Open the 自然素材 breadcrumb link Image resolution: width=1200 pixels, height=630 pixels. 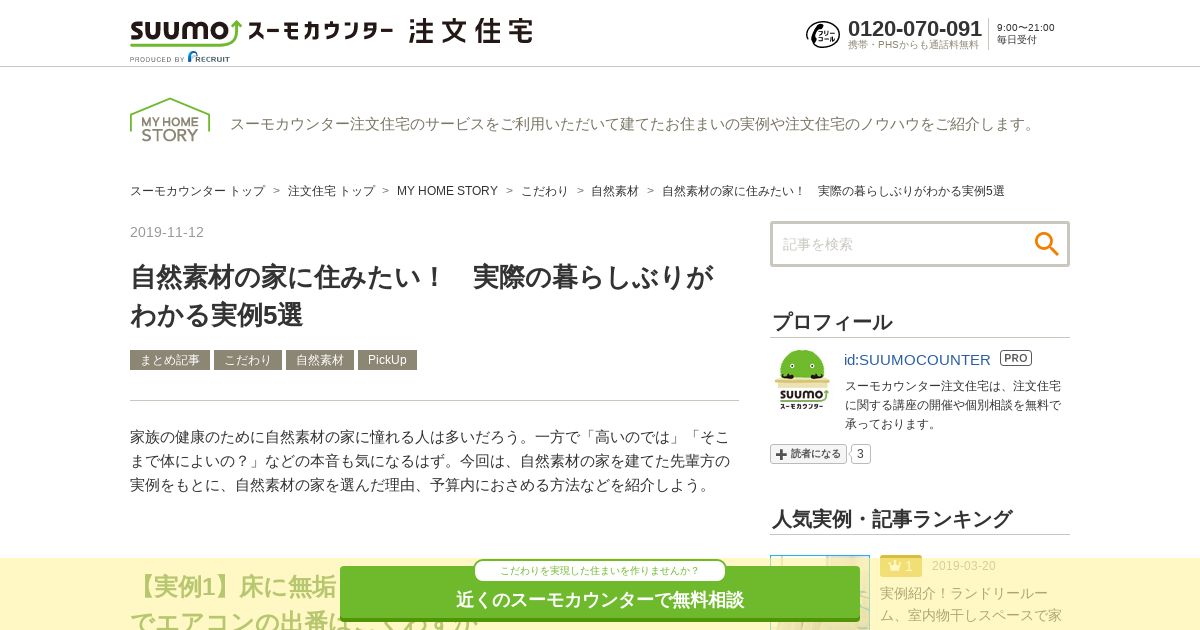pos(615,191)
